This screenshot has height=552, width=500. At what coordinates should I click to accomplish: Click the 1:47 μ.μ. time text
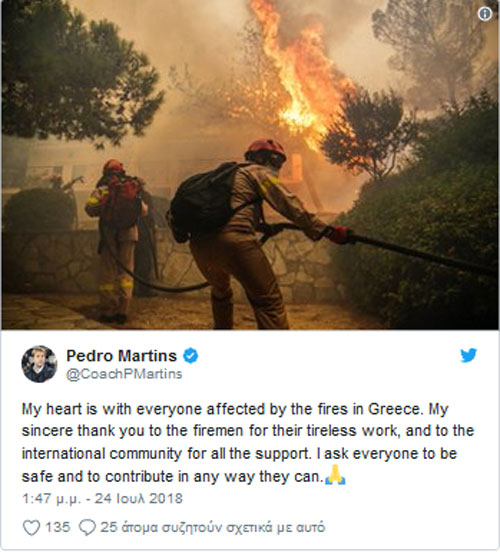[52, 499]
